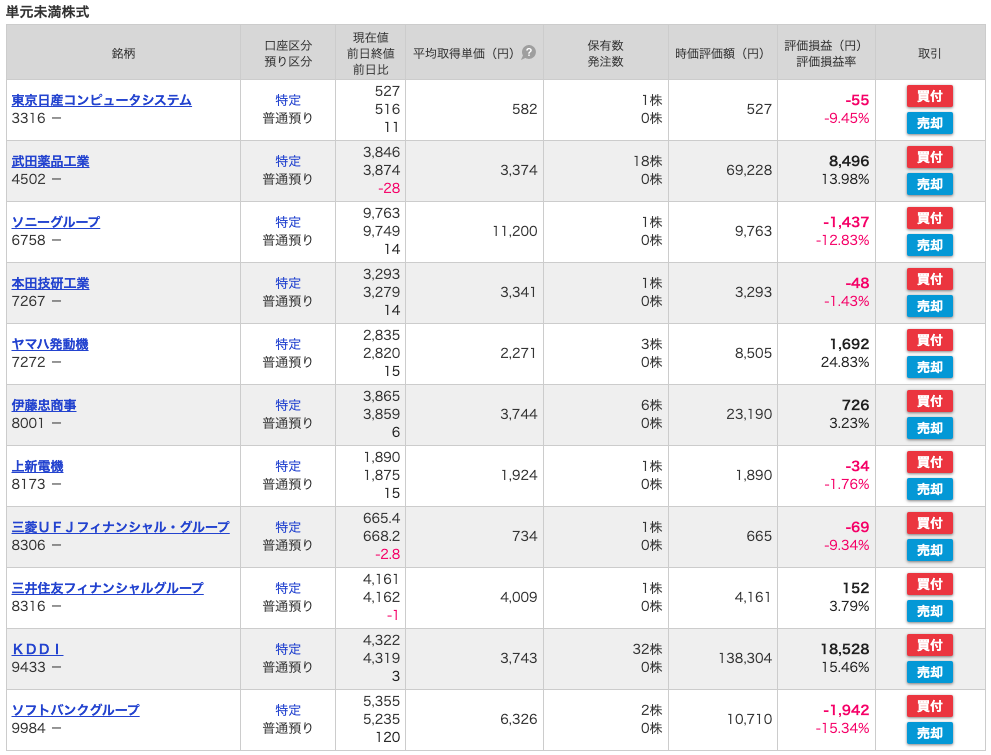Click 買付 in ソニーグループ row

pyautogui.click(x=930, y=218)
